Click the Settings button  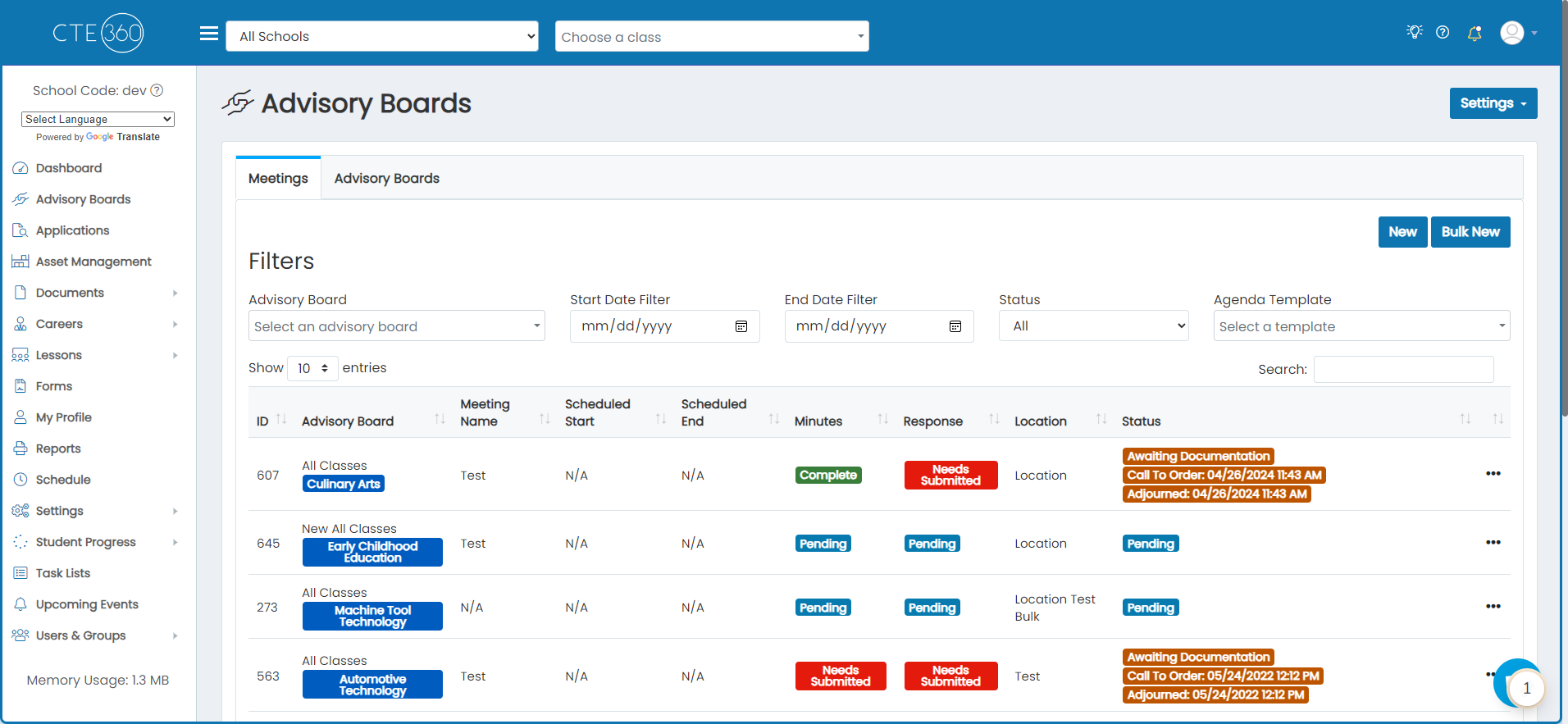point(1493,103)
